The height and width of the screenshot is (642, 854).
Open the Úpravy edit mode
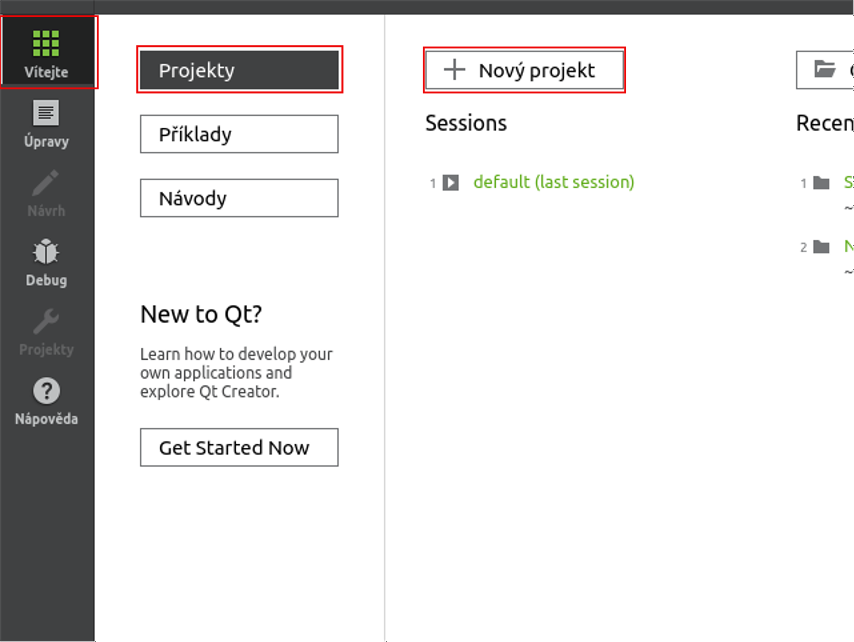[x=46, y=124]
